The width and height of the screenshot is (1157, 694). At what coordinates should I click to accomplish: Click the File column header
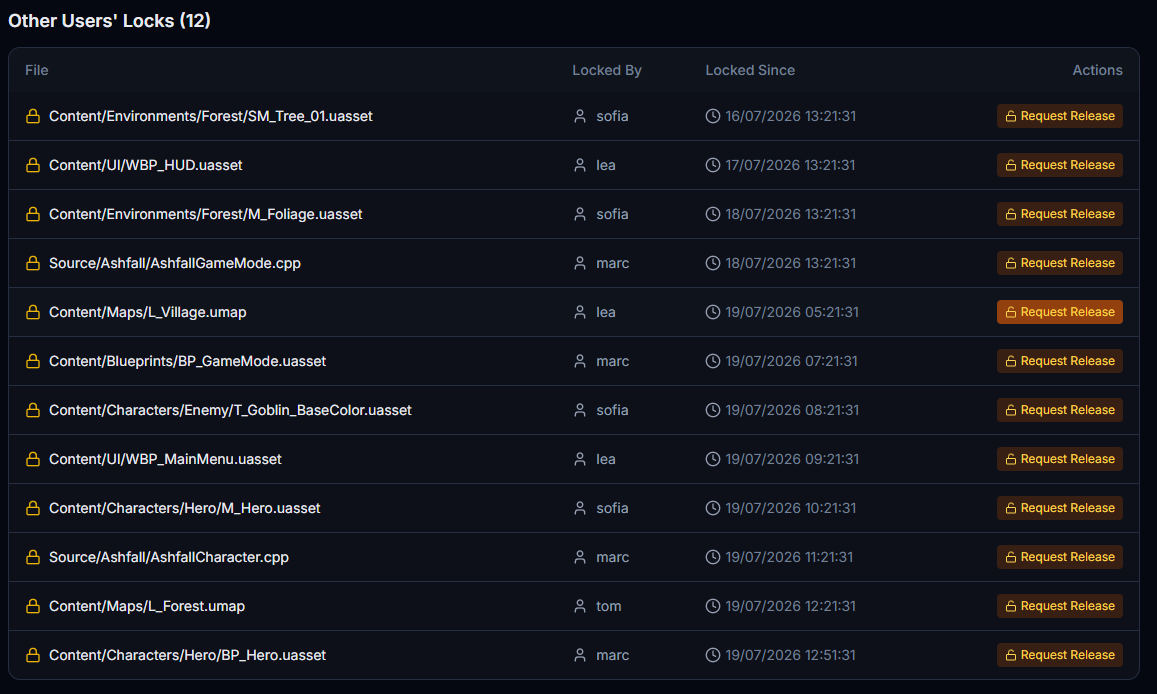click(x=37, y=70)
